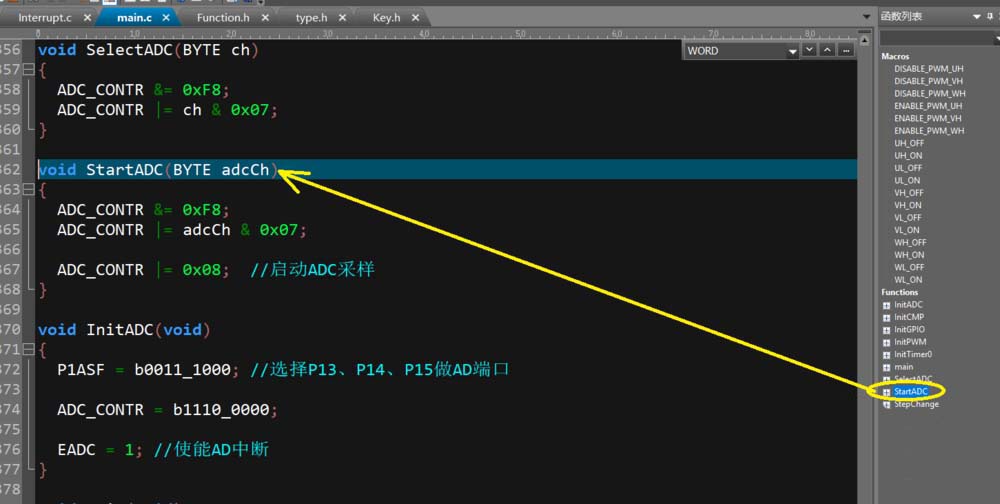Screen dimensions: 1000x504
Task: Jump to InitADC in function list
Action: click(908, 305)
